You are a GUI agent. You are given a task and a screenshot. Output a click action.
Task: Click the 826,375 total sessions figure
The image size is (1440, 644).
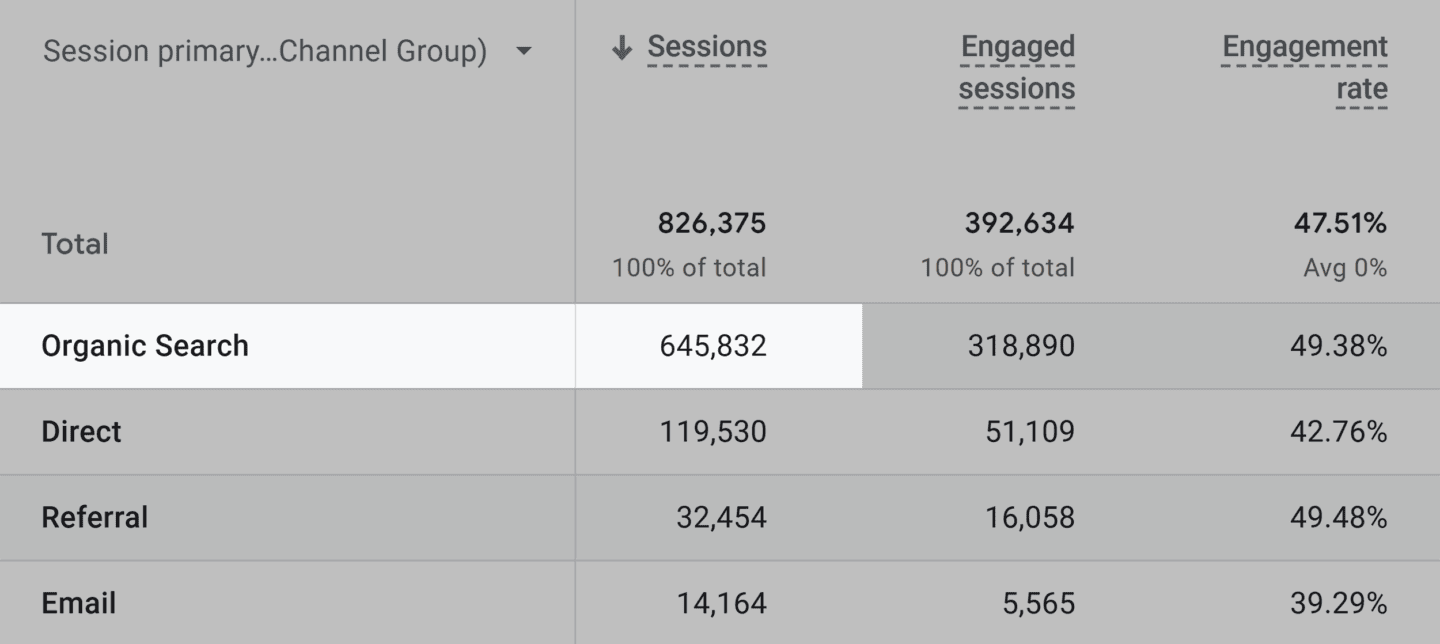[712, 223]
